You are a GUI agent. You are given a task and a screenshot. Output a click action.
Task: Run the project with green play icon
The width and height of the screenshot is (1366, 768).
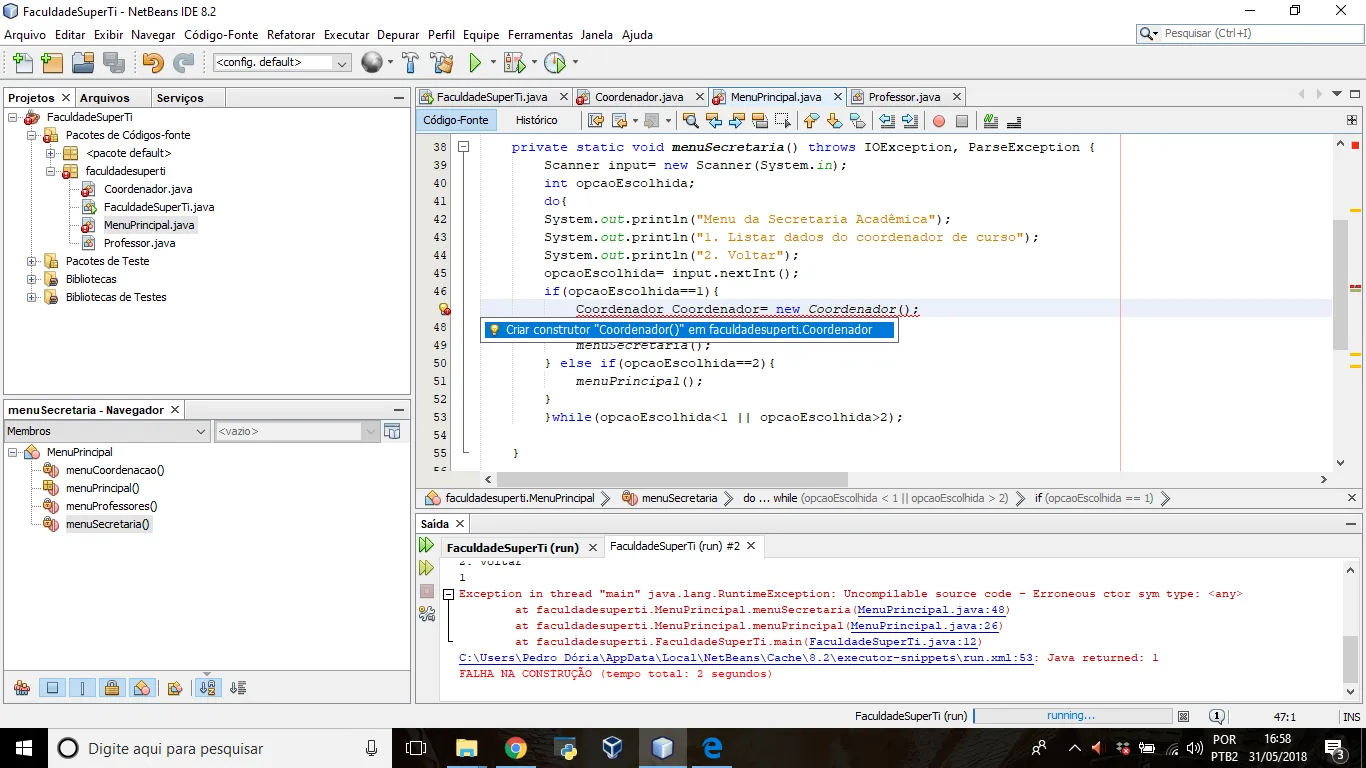click(476, 63)
